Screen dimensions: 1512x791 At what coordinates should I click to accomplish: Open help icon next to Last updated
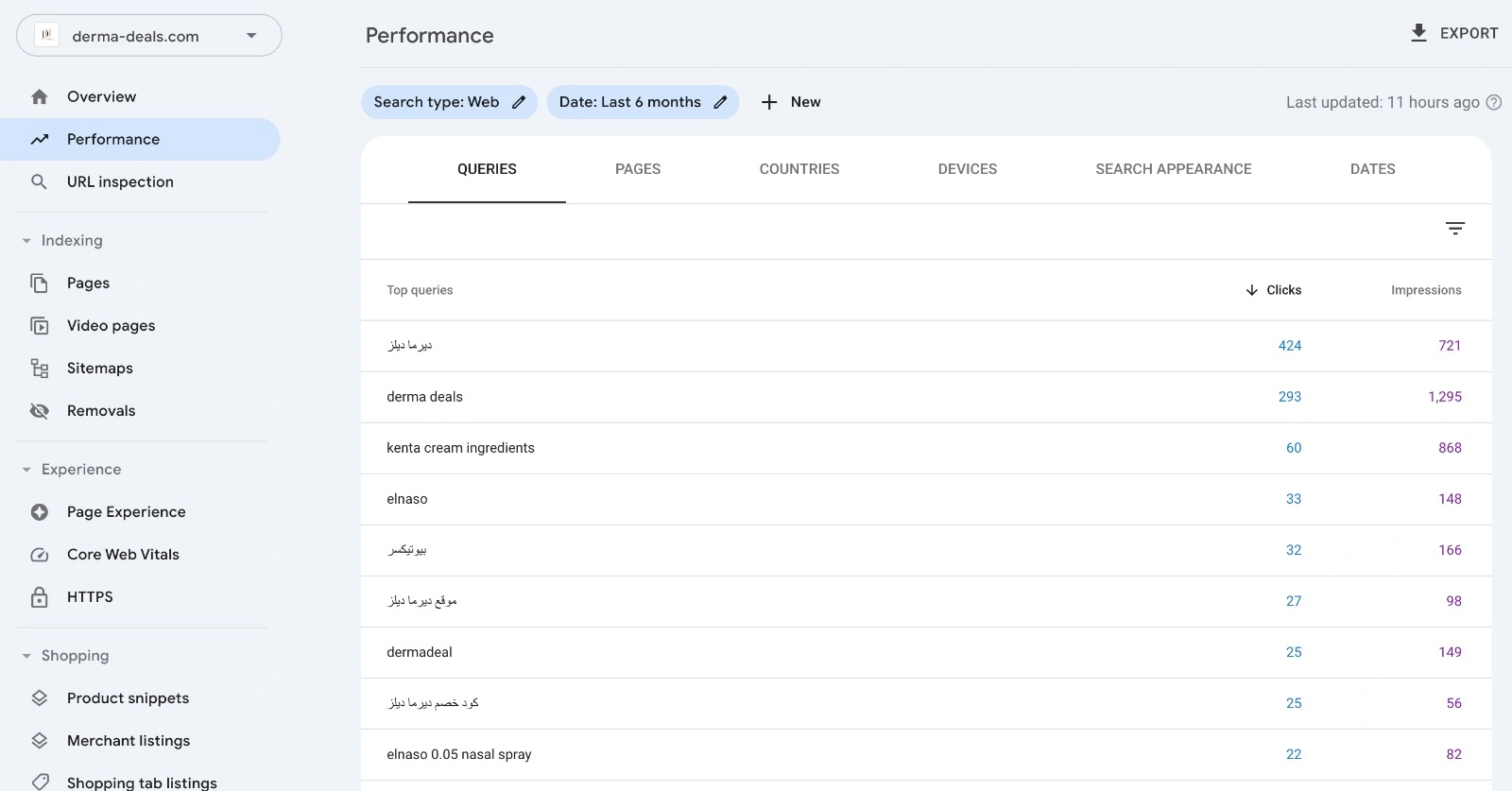tap(1494, 102)
